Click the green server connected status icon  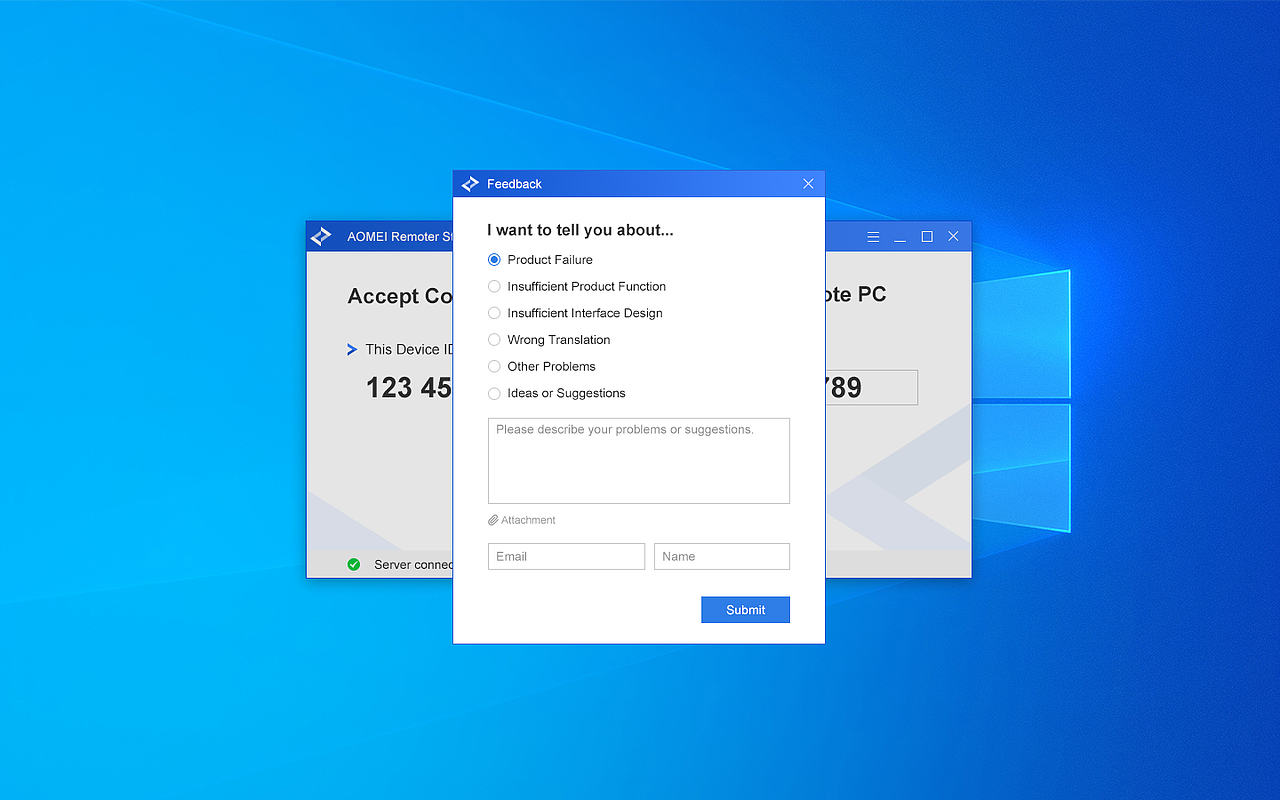tap(354, 564)
